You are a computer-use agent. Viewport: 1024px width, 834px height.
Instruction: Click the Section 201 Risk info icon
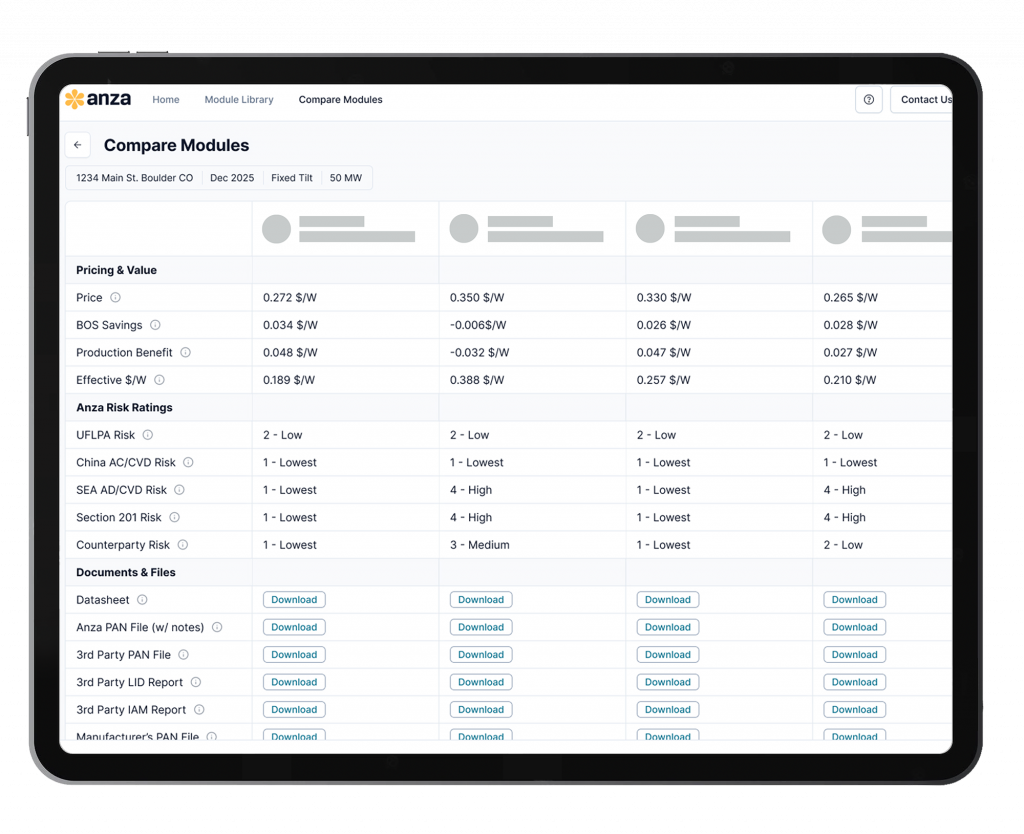click(174, 517)
